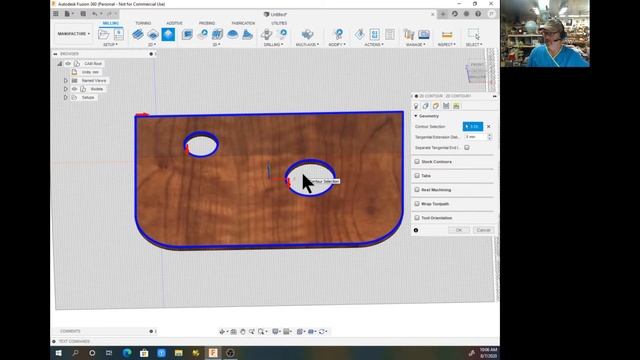Click the 2D Adaptive Clearing icon
This screenshot has width=640, height=360.
click(x=138, y=35)
